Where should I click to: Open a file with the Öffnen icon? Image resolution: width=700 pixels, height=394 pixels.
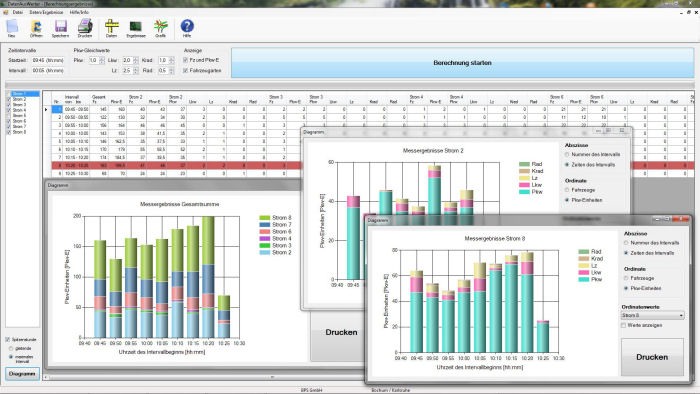(x=36, y=28)
